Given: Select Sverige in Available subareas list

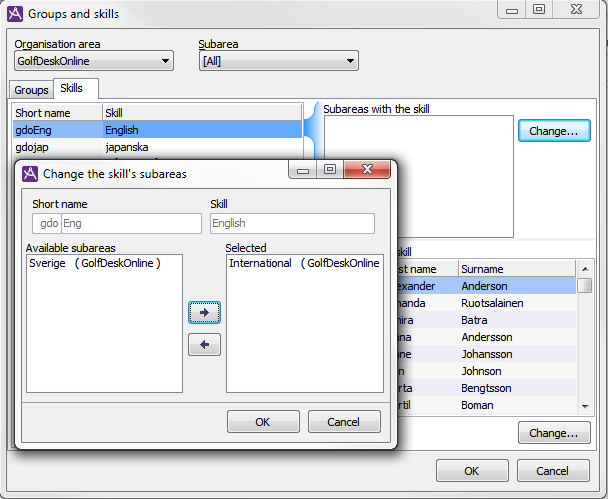Looking at the screenshot, I should tap(95, 264).
